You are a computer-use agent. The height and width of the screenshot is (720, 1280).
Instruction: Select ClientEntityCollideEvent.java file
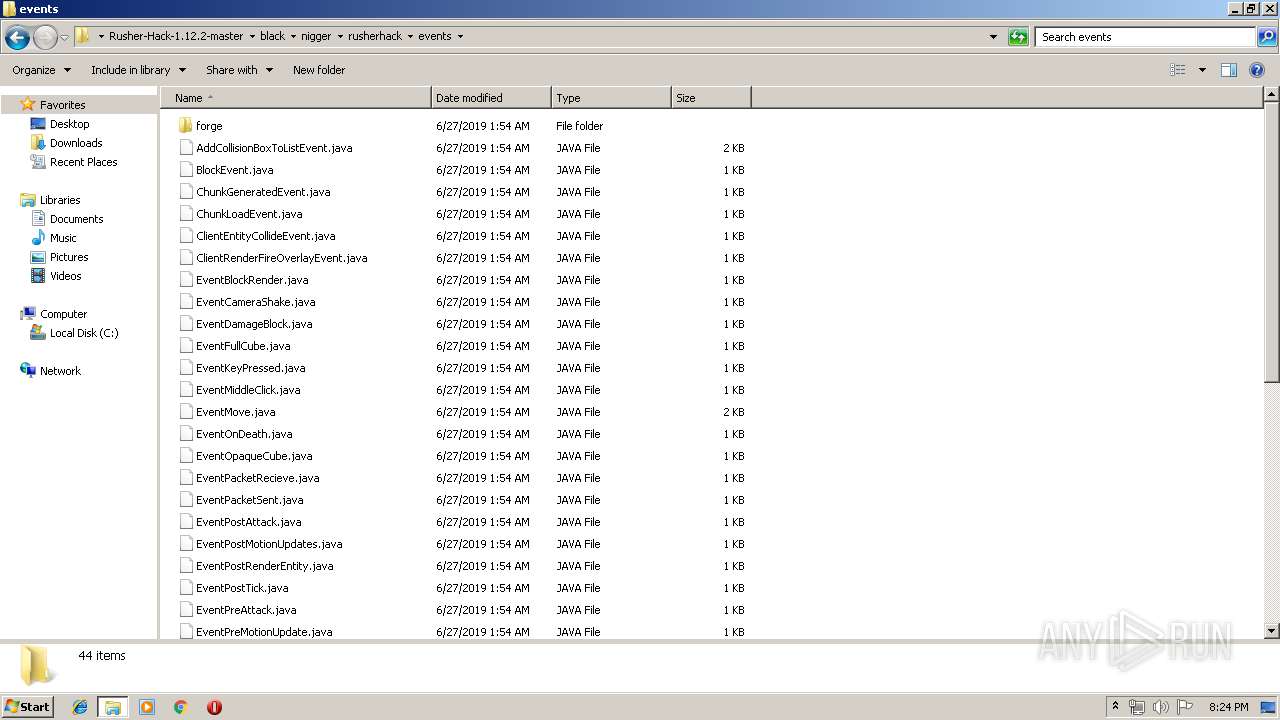coord(265,236)
